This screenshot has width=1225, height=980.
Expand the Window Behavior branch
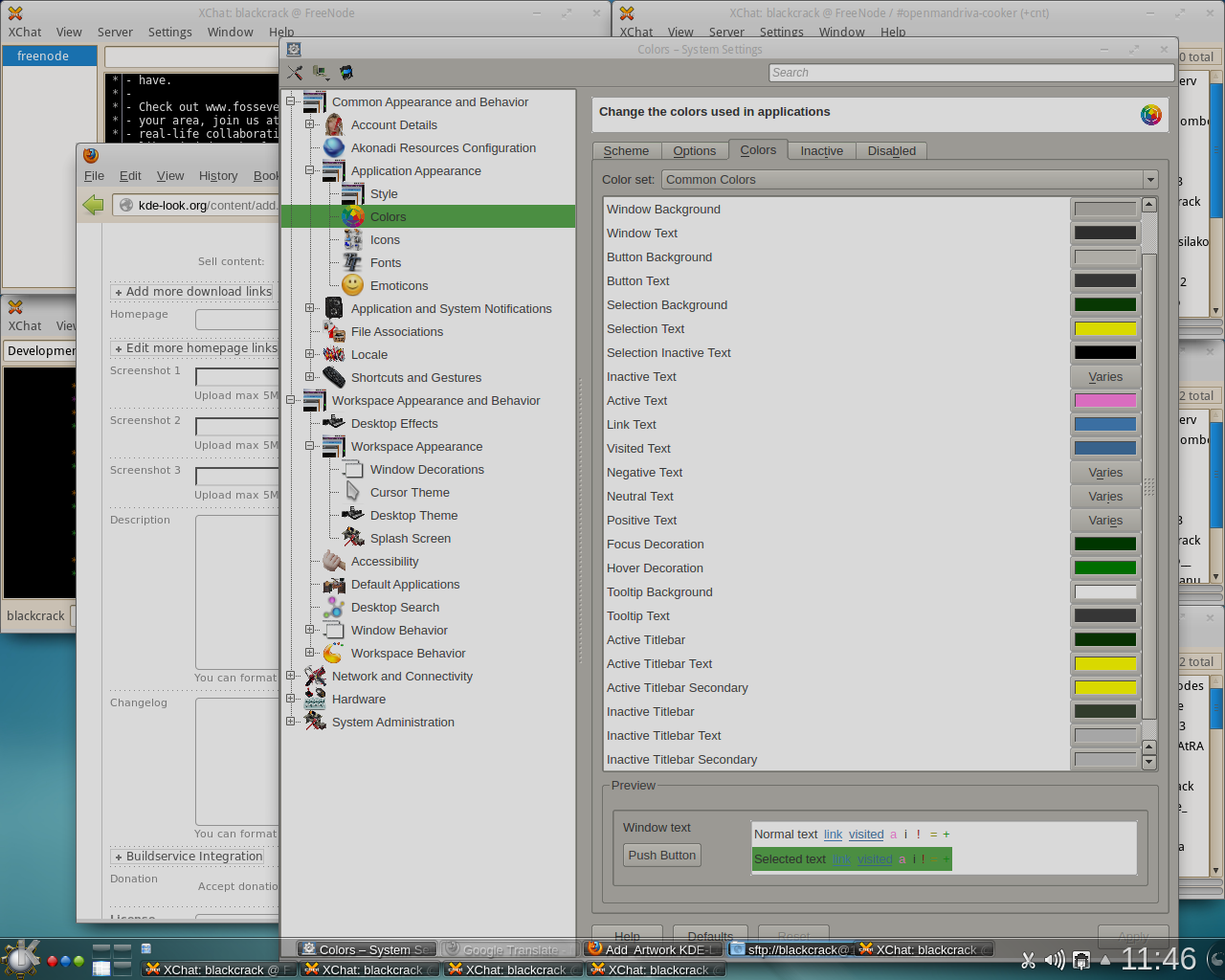[309, 630]
